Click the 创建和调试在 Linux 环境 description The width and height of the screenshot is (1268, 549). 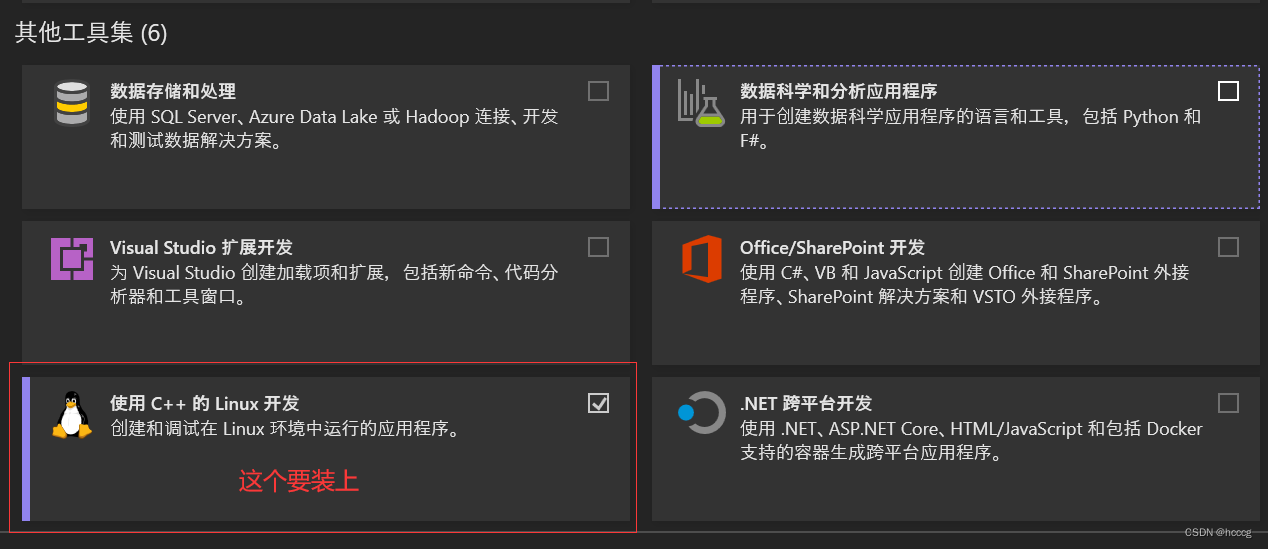pos(284,429)
